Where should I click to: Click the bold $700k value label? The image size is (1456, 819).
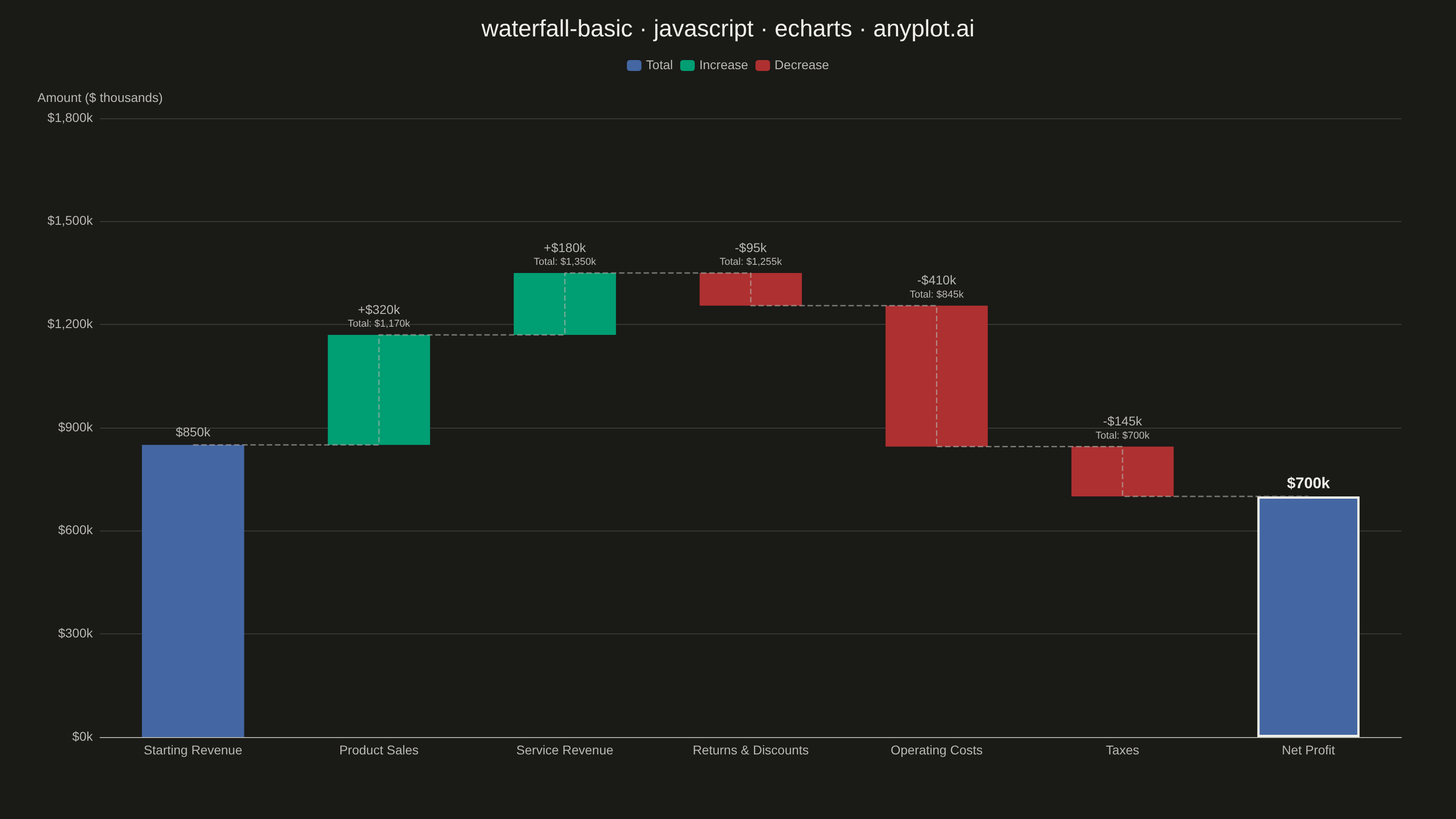coord(1309,483)
